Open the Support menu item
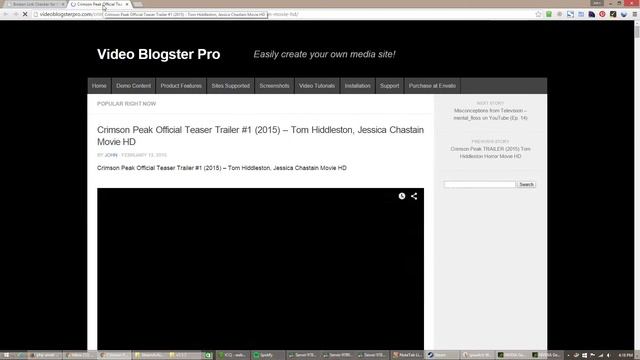Viewport: 640px width, 360px height. pyautogui.click(x=389, y=86)
